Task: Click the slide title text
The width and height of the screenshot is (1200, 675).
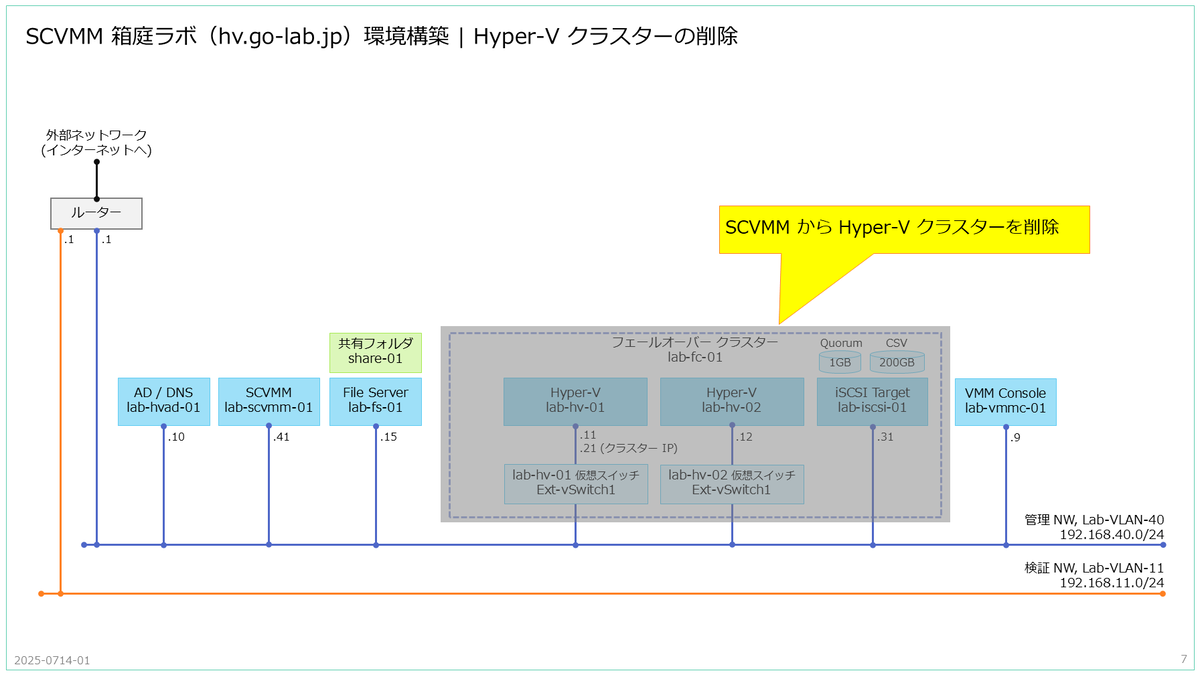Action: point(381,36)
